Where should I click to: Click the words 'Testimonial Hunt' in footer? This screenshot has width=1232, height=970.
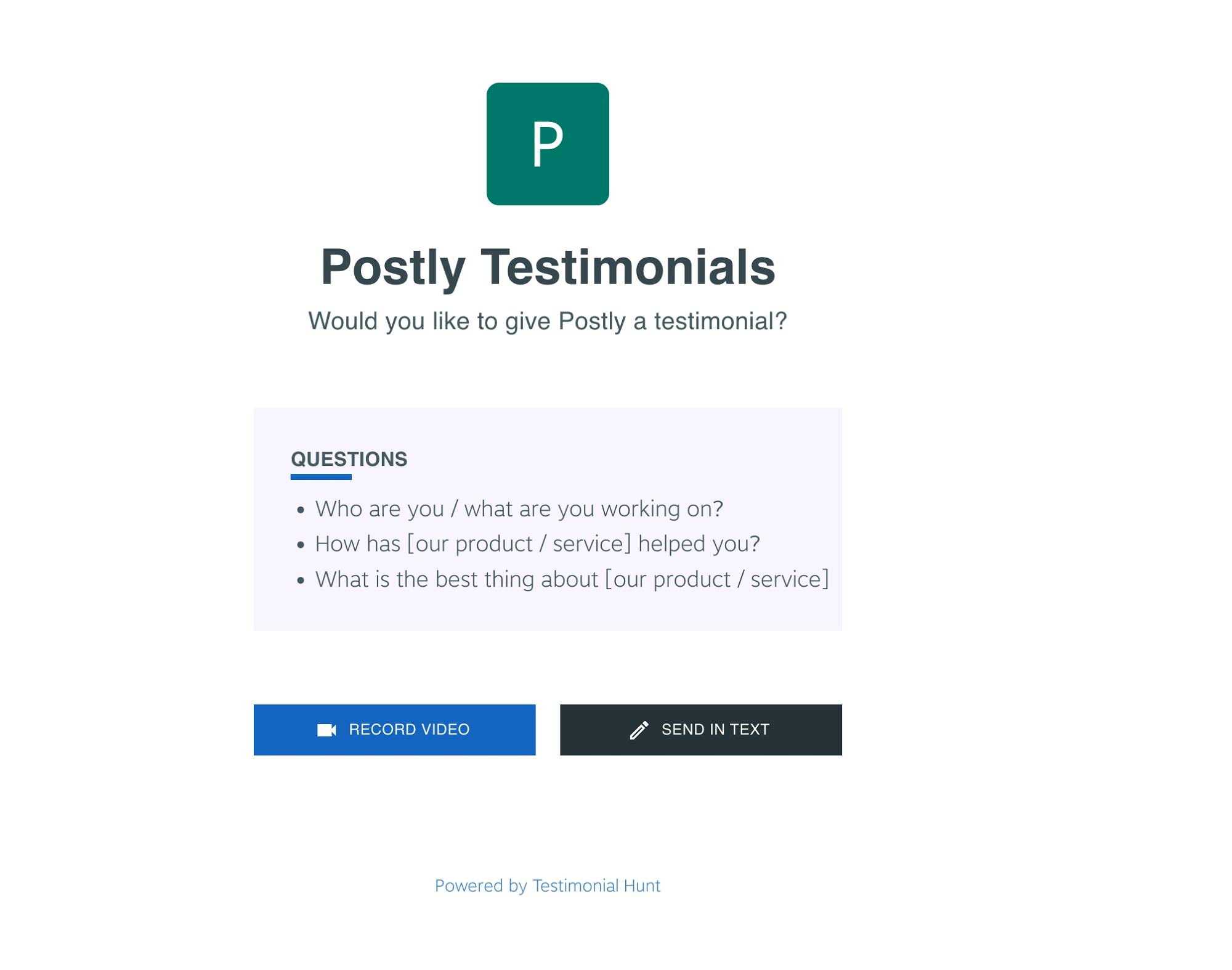click(596, 886)
